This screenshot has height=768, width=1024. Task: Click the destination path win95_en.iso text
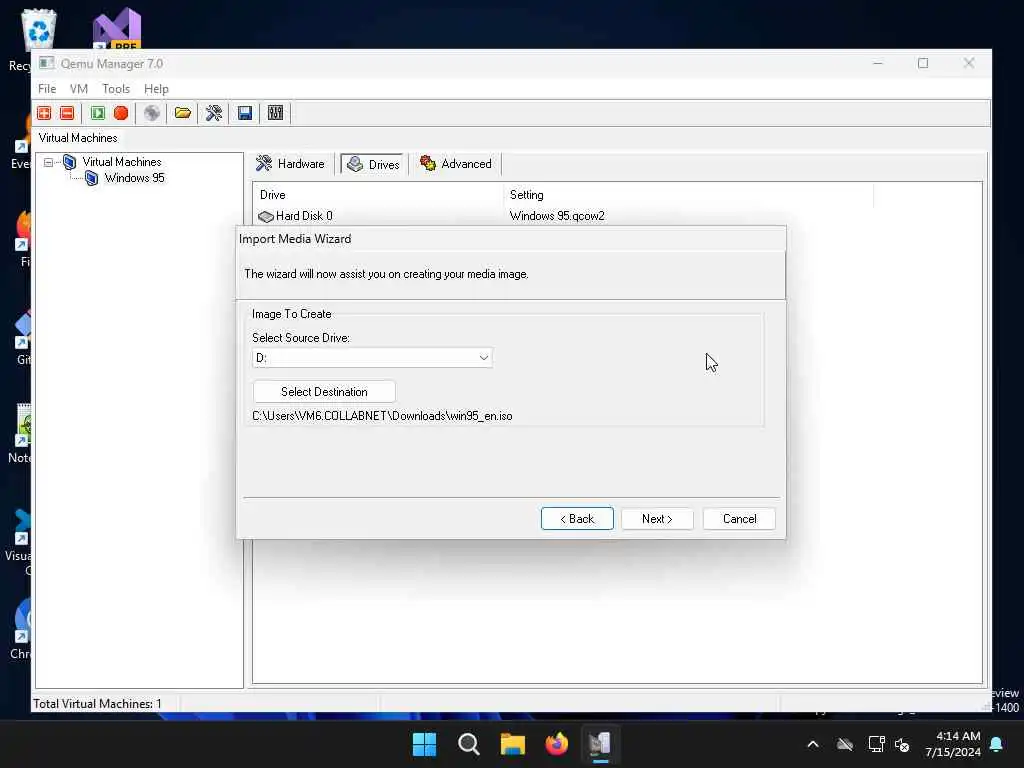(x=382, y=416)
